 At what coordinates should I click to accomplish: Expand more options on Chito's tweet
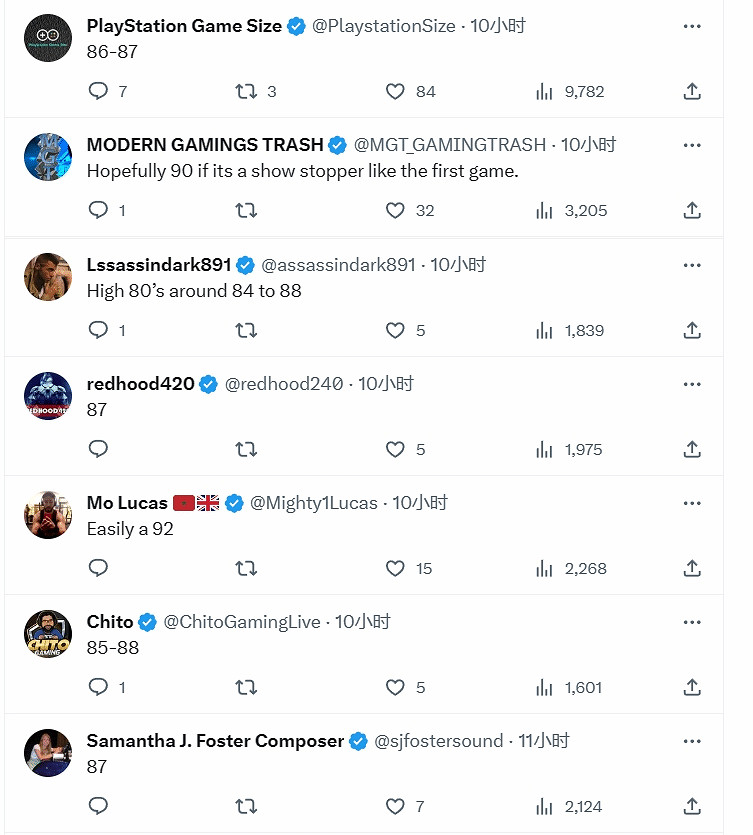pyautogui.click(x=692, y=621)
